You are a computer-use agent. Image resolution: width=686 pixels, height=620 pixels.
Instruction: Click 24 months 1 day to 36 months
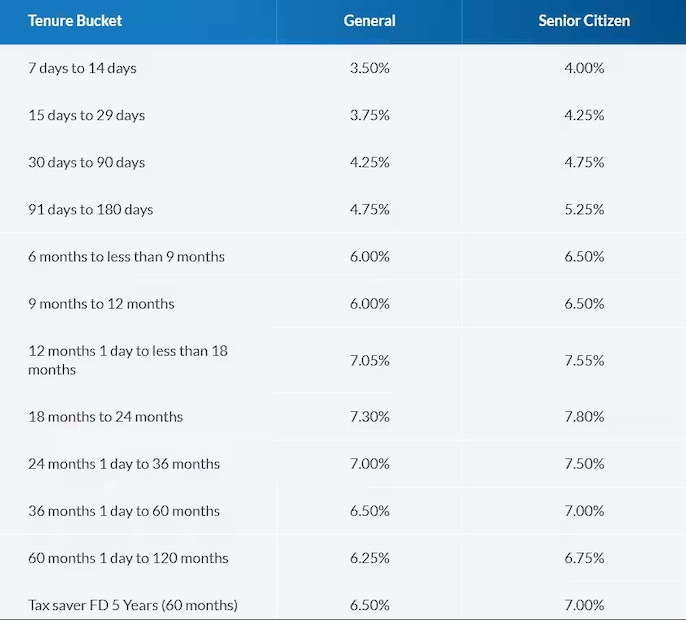pos(124,464)
